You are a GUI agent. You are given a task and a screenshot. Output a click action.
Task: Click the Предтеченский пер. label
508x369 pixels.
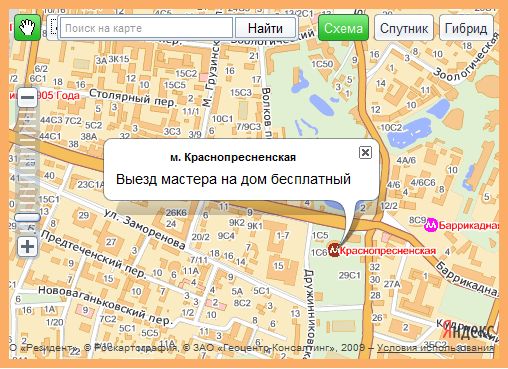pos(94,254)
